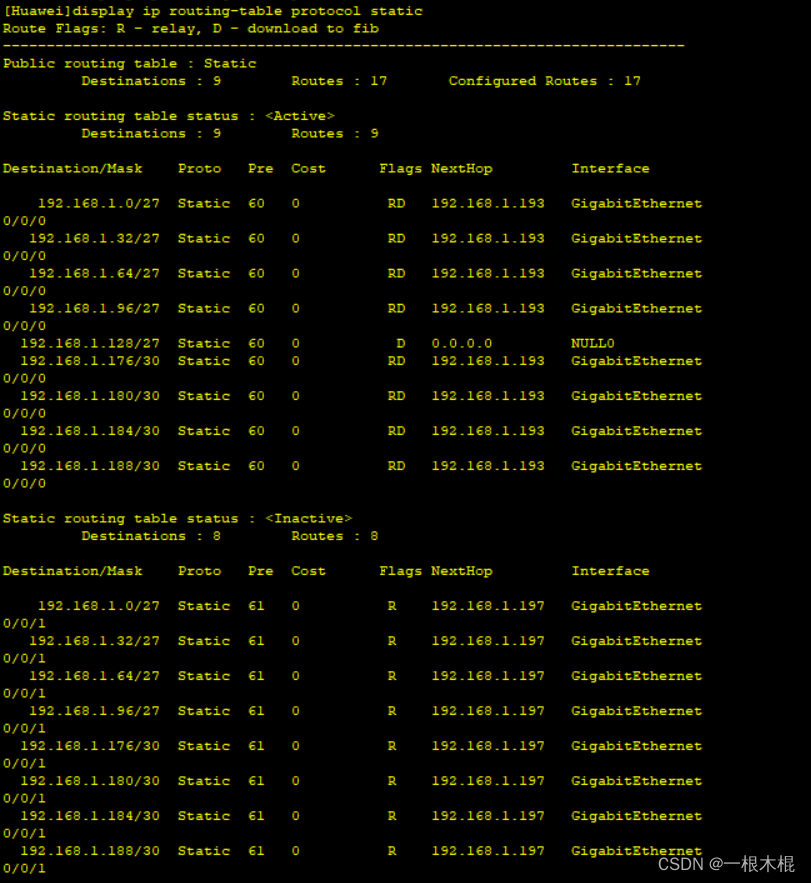The height and width of the screenshot is (883, 811).
Task: Click active route destination 192.168.1.0/27 with Pre 60
Action: pos(99,203)
